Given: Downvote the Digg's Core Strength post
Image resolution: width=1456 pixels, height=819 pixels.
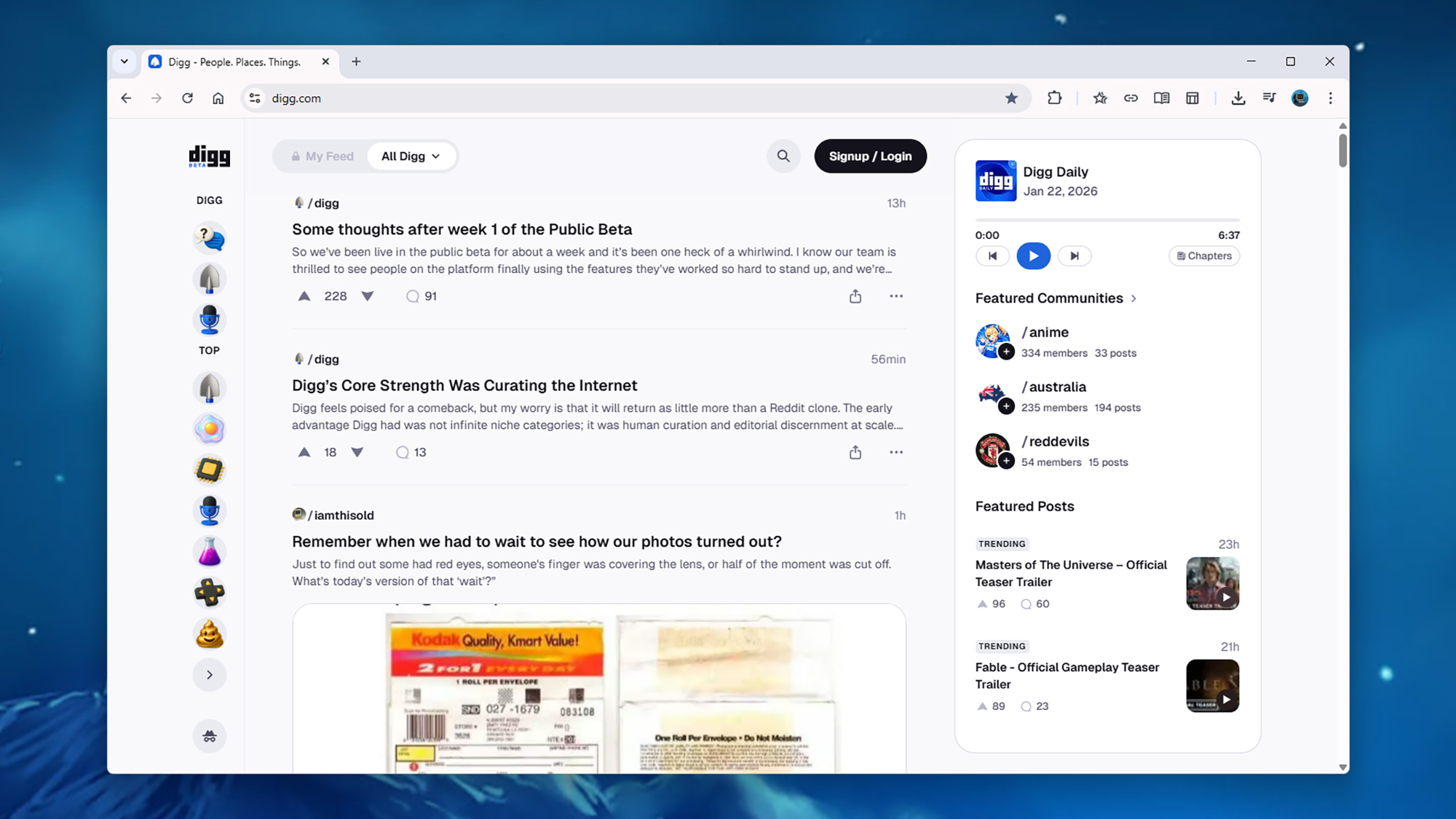Looking at the screenshot, I should [x=357, y=452].
